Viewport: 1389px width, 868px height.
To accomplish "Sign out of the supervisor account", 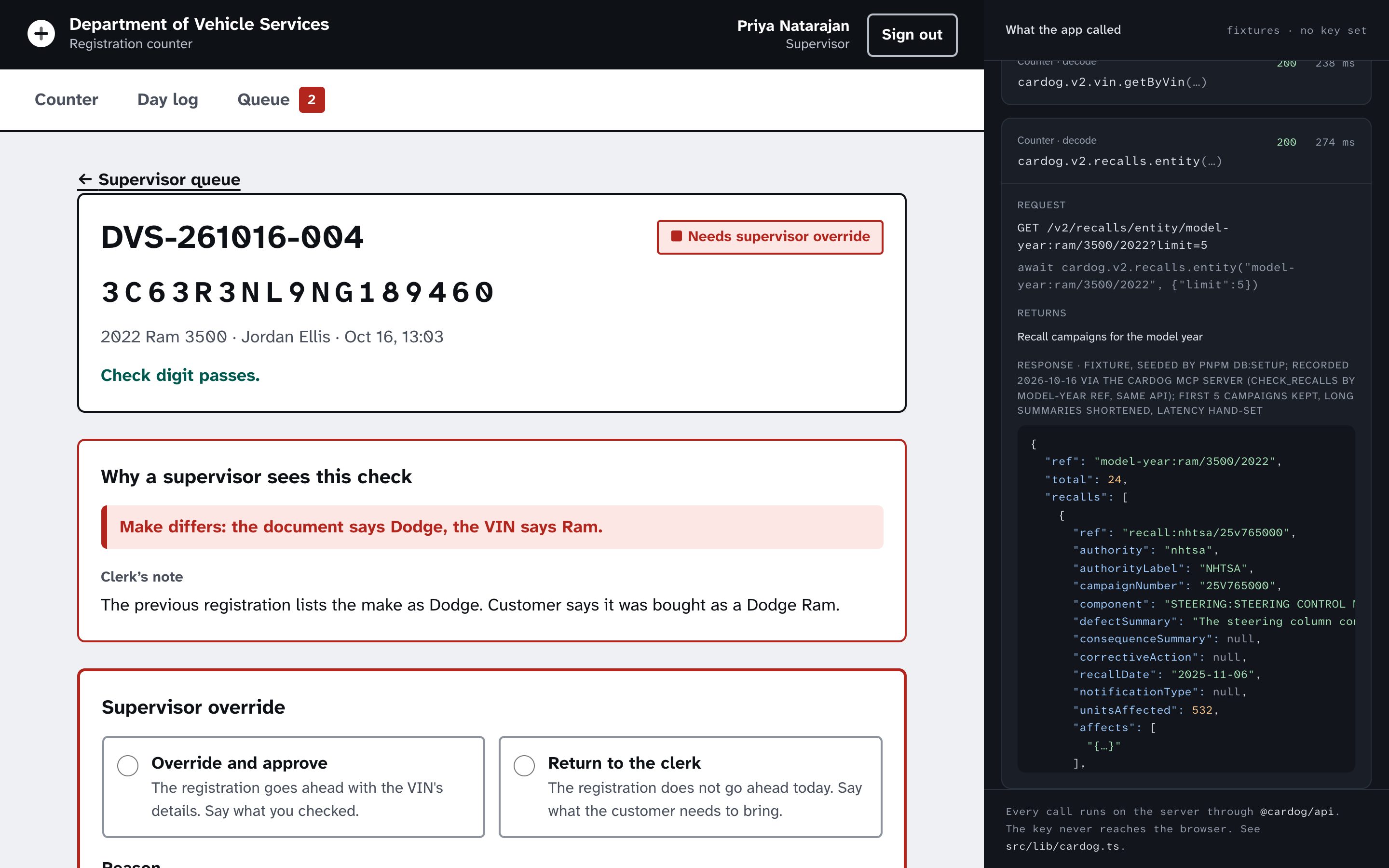I will (912, 34).
